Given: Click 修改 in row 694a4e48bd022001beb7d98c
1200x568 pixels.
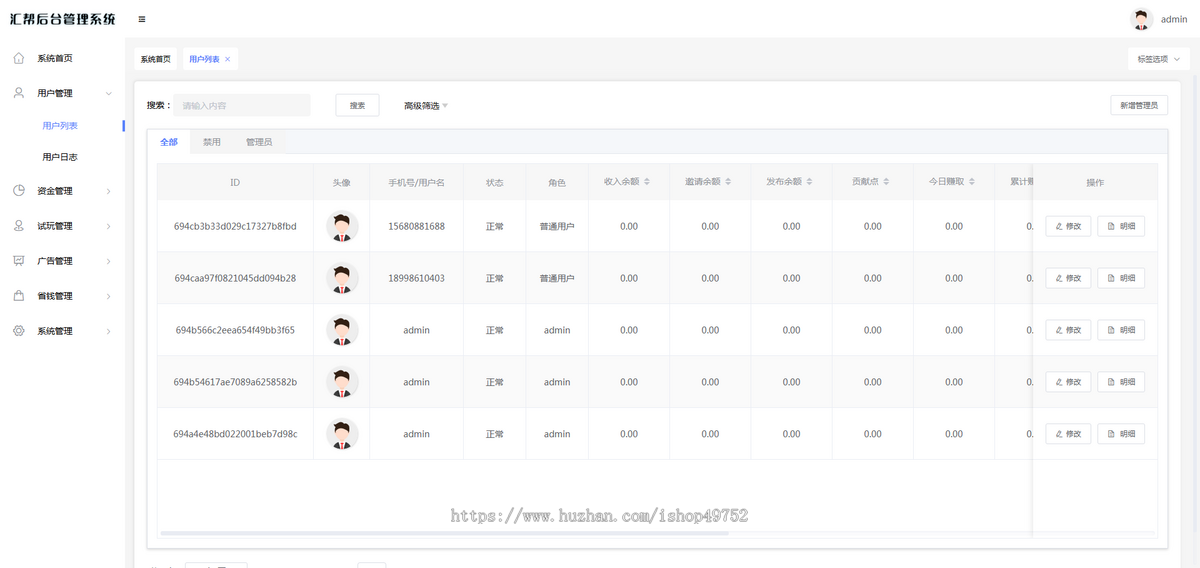Looking at the screenshot, I should 1068,434.
